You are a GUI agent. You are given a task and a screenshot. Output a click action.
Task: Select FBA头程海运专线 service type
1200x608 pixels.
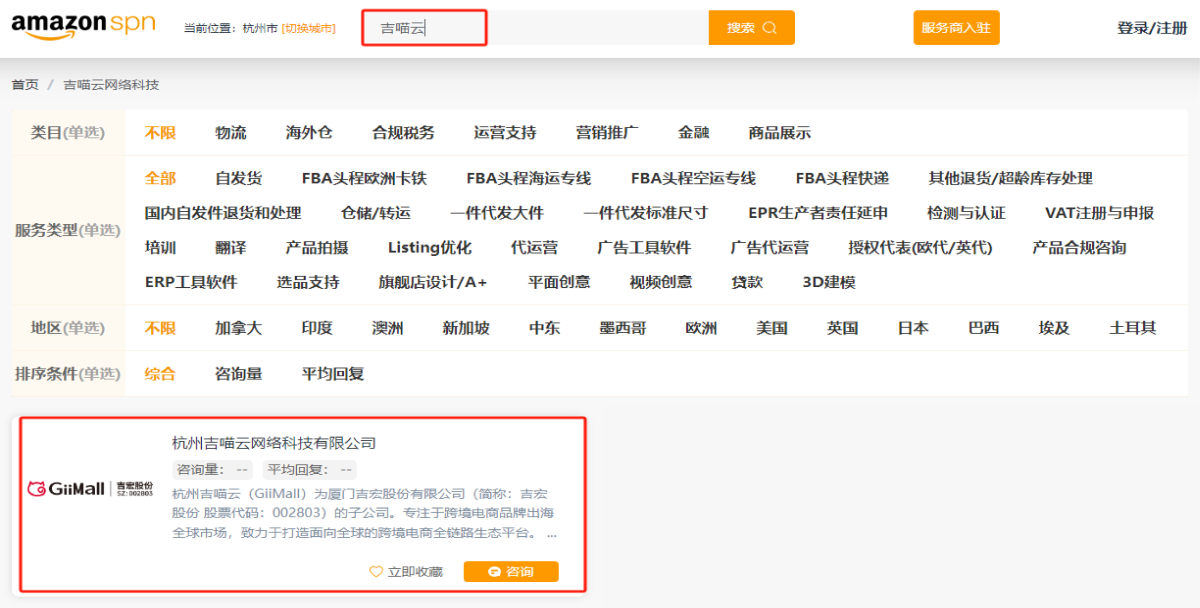point(528,179)
